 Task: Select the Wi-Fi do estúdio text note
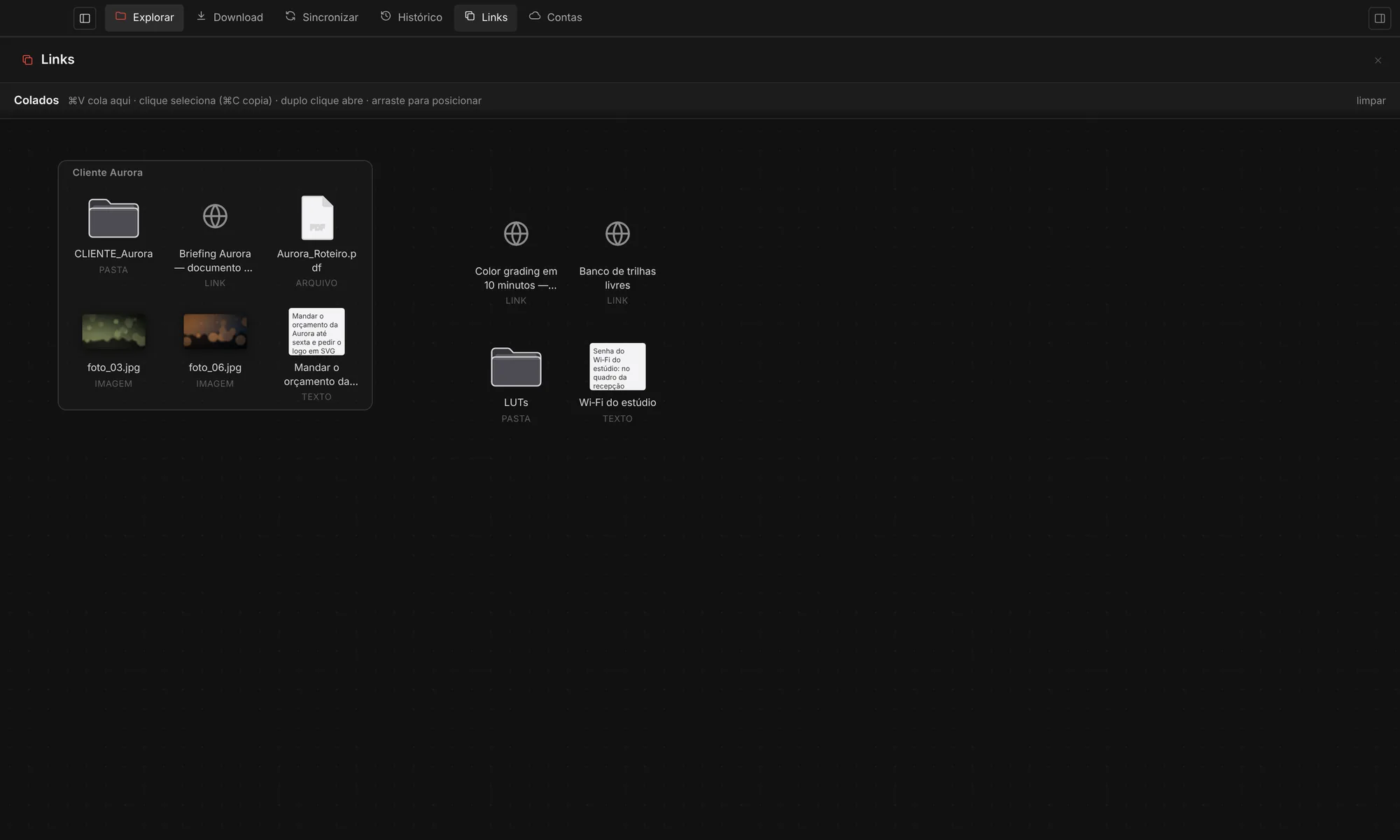(617, 367)
